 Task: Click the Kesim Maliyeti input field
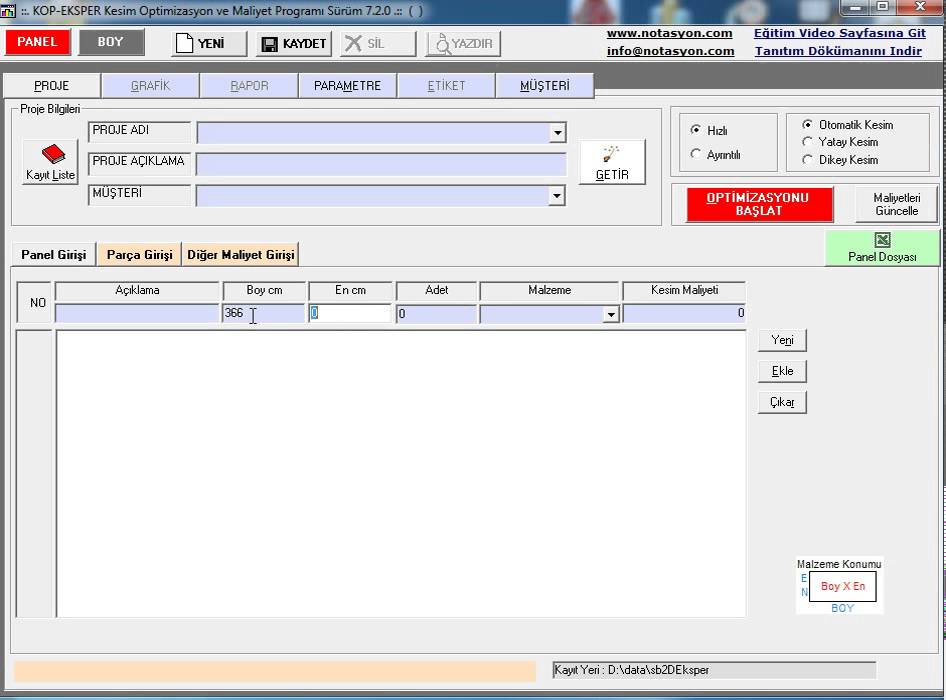point(684,313)
